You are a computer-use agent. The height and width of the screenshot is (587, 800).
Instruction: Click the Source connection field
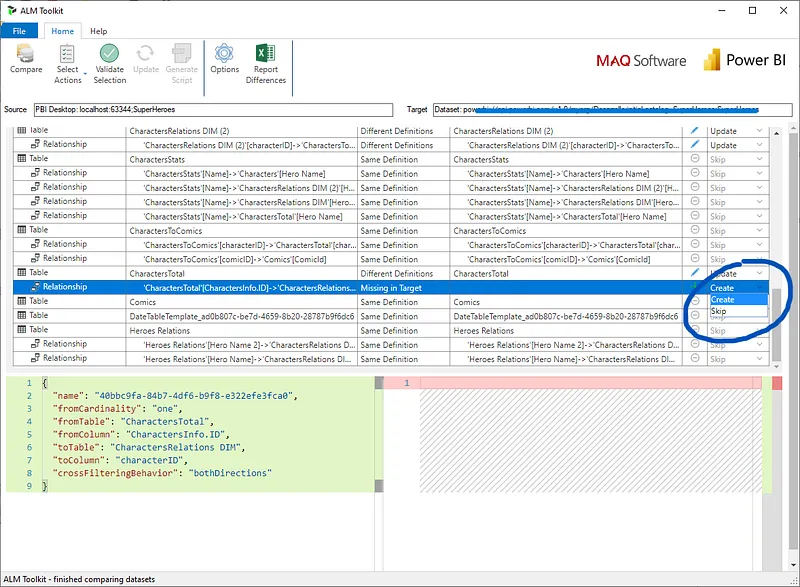click(213, 110)
